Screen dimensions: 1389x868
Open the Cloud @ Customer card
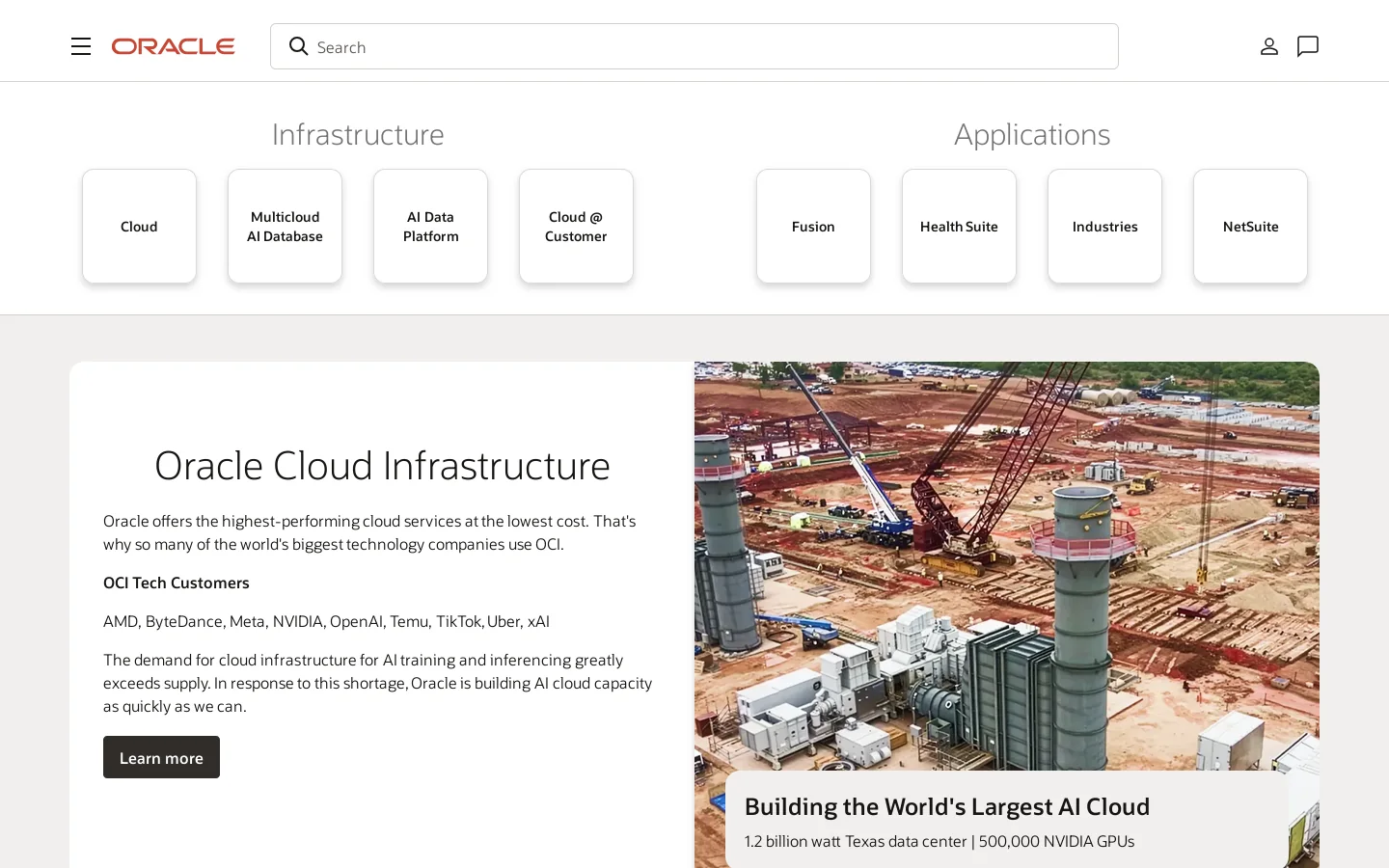click(576, 227)
